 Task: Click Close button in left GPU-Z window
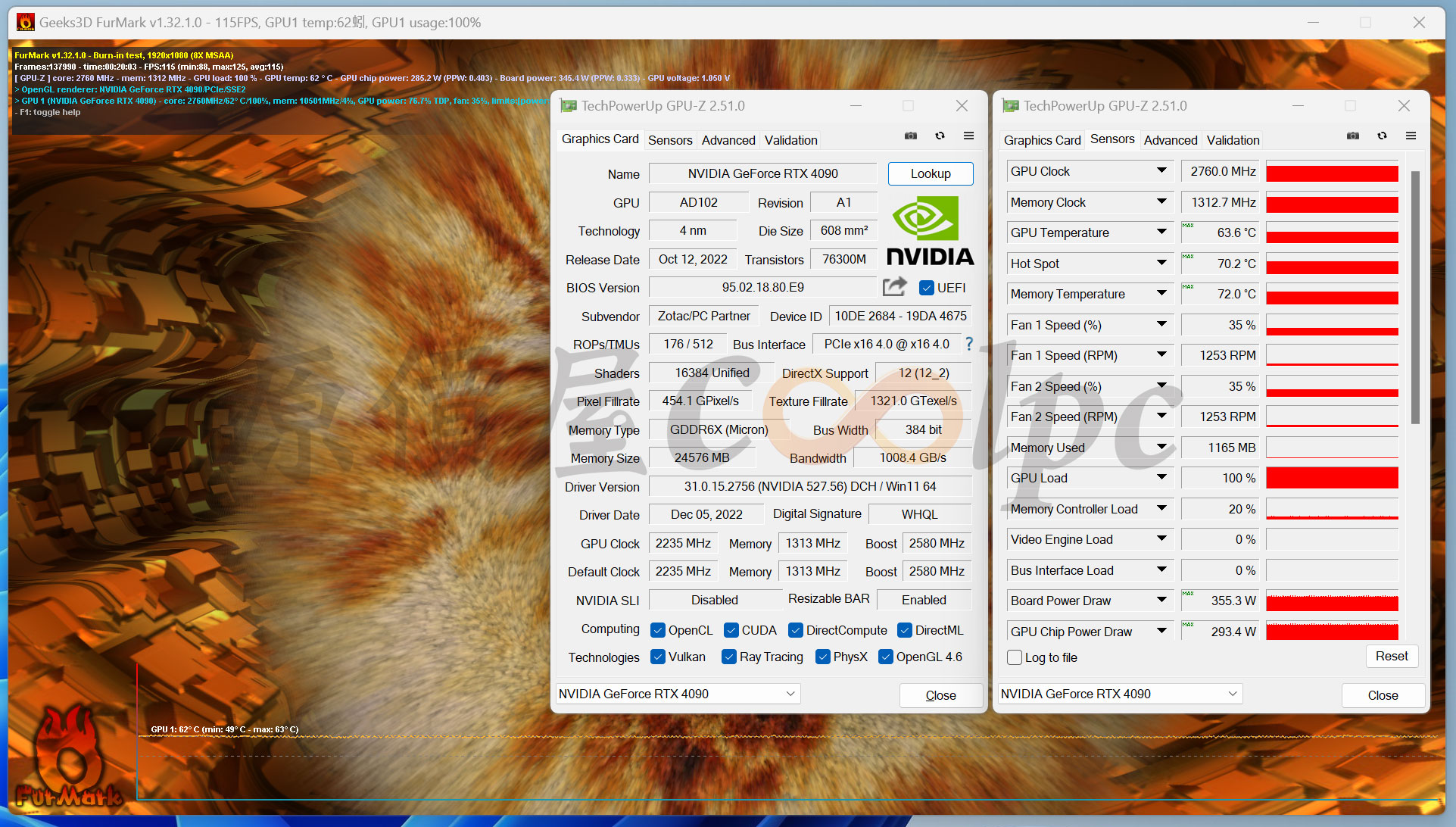(941, 695)
